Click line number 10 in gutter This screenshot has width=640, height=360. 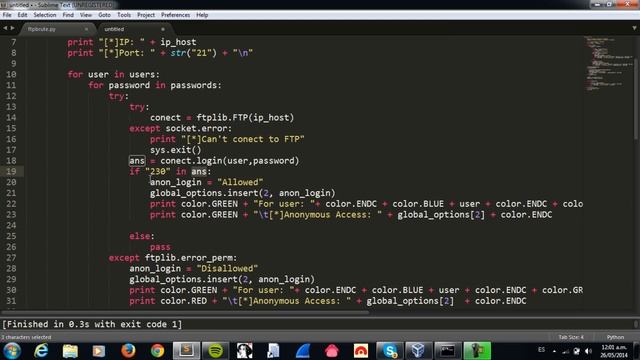click(11, 74)
